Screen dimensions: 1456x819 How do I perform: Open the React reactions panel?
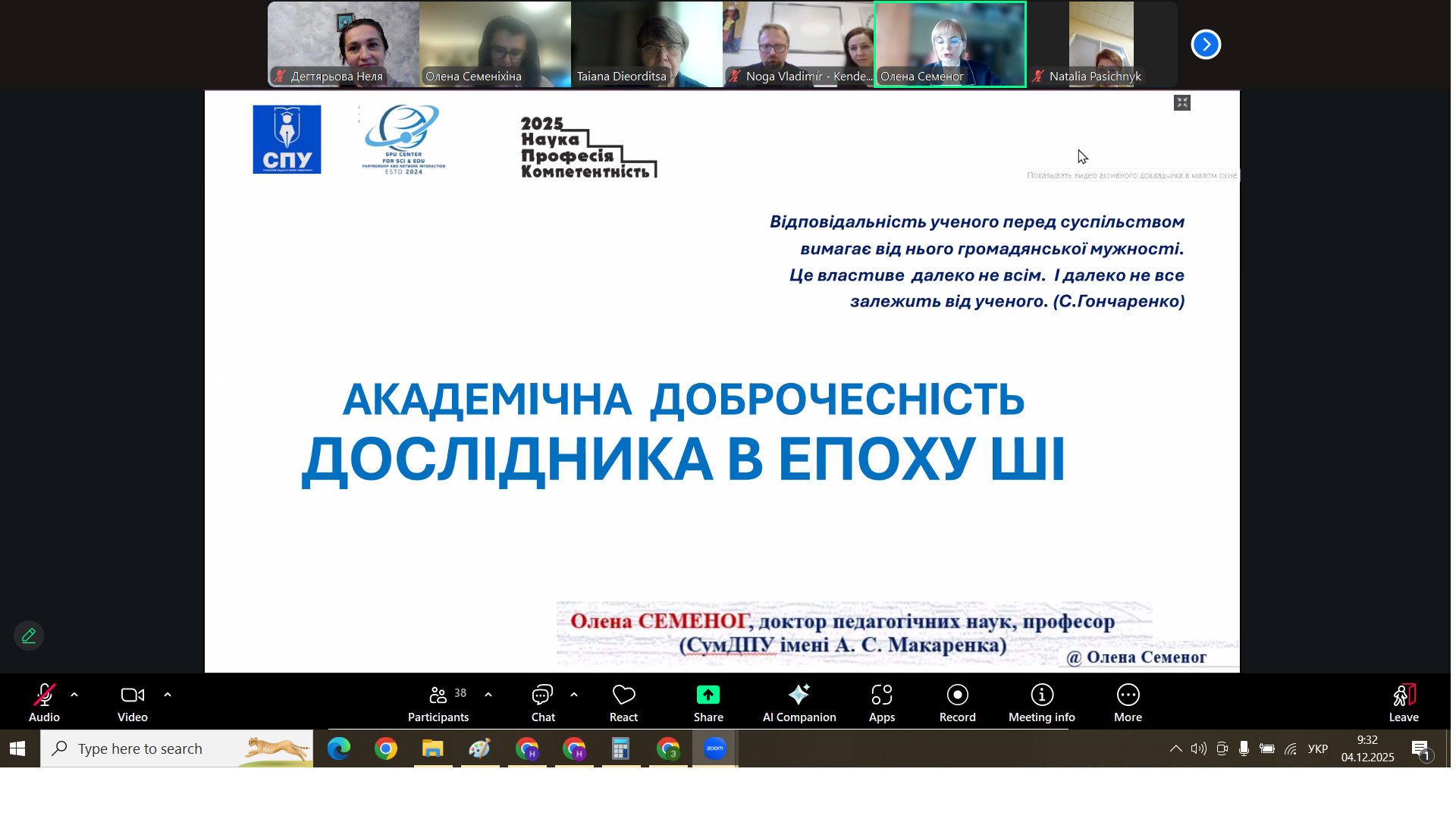623,701
